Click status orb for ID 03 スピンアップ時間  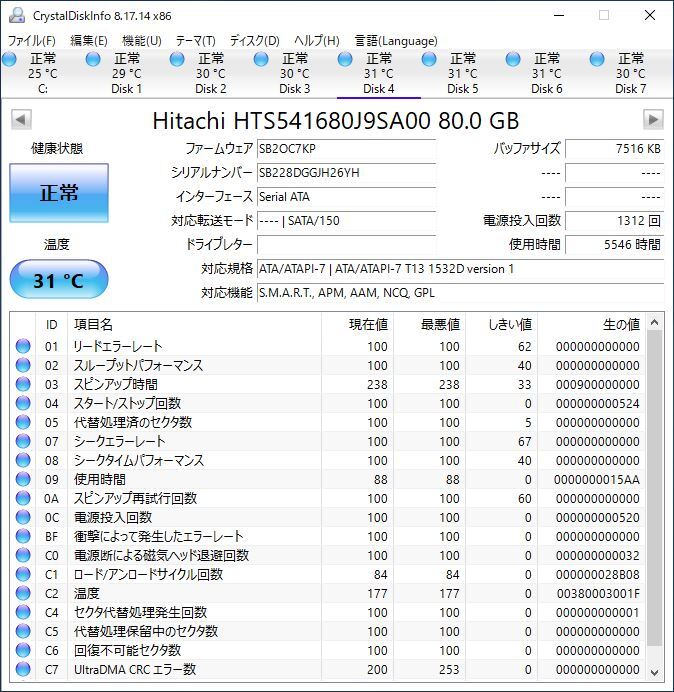(x=23, y=384)
